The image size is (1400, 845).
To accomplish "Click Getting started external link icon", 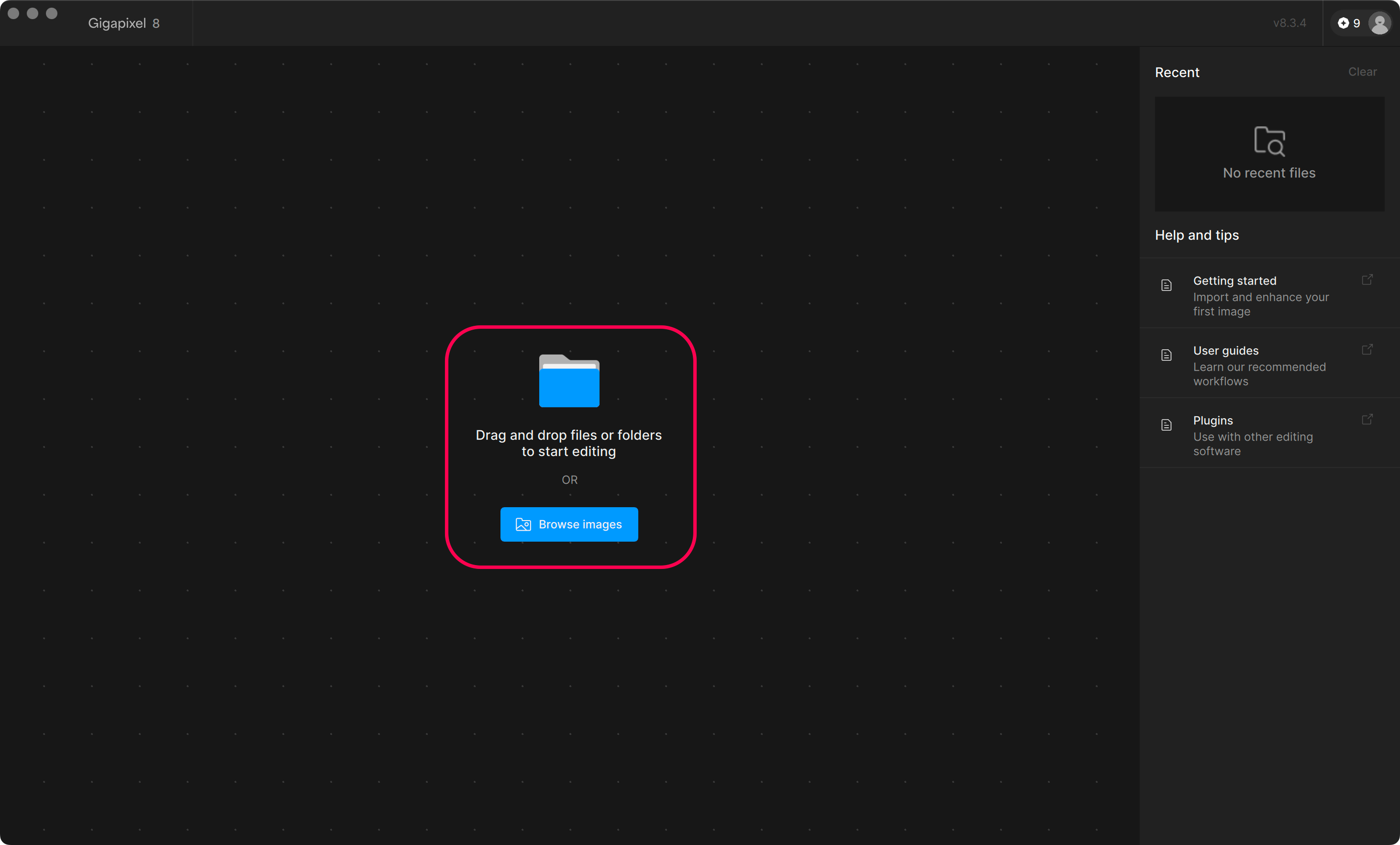I will (1367, 279).
